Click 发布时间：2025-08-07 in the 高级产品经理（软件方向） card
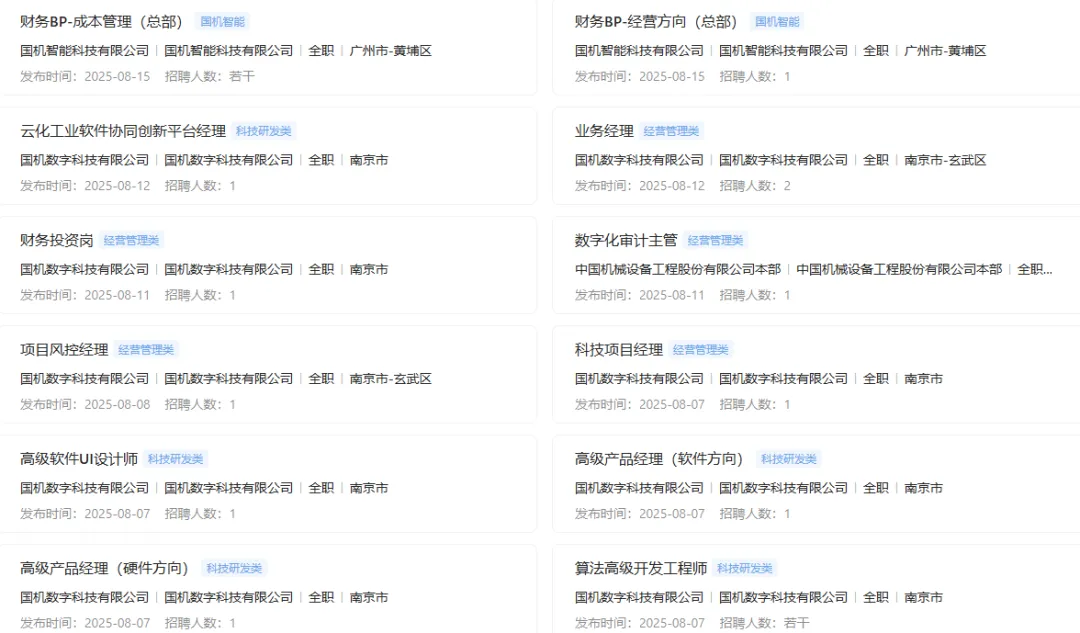This screenshot has width=1080, height=633. [640, 514]
